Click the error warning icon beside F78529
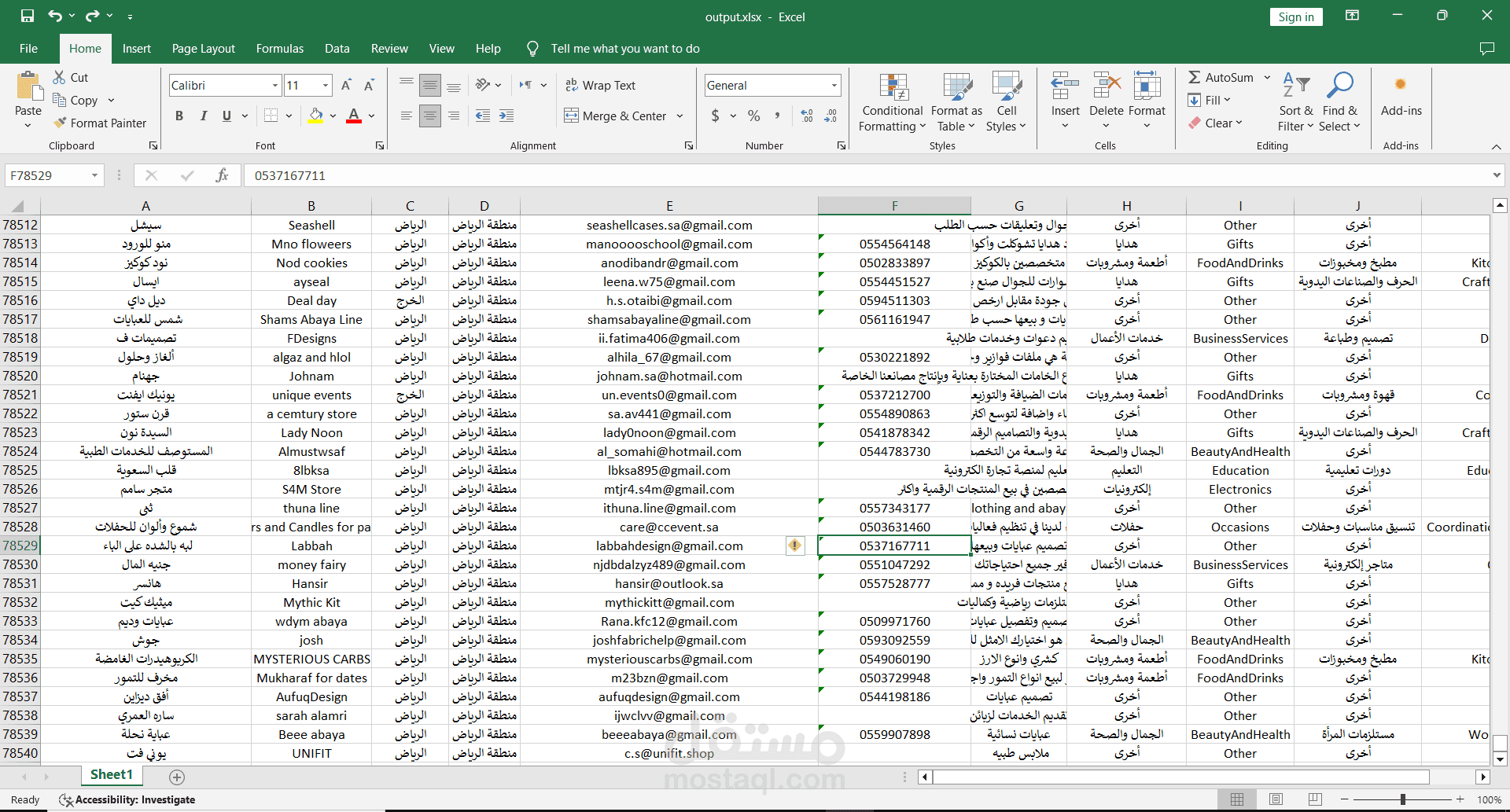The image size is (1510, 812). coord(795,546)
